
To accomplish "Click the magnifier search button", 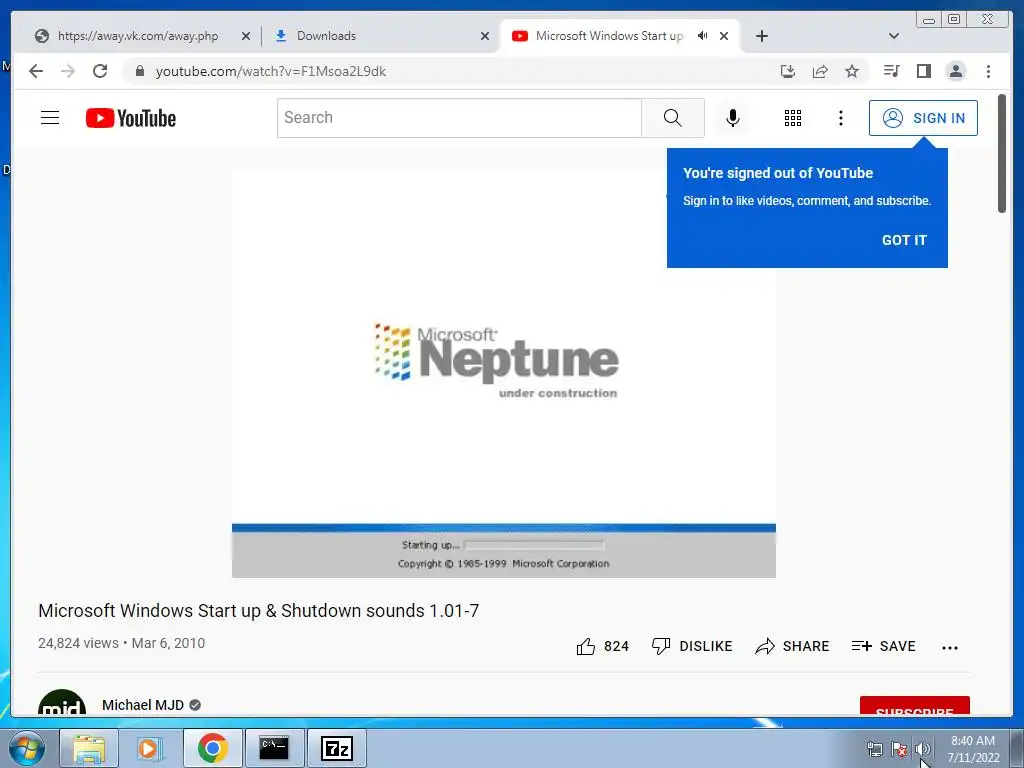I will click(x=673, y=118).
